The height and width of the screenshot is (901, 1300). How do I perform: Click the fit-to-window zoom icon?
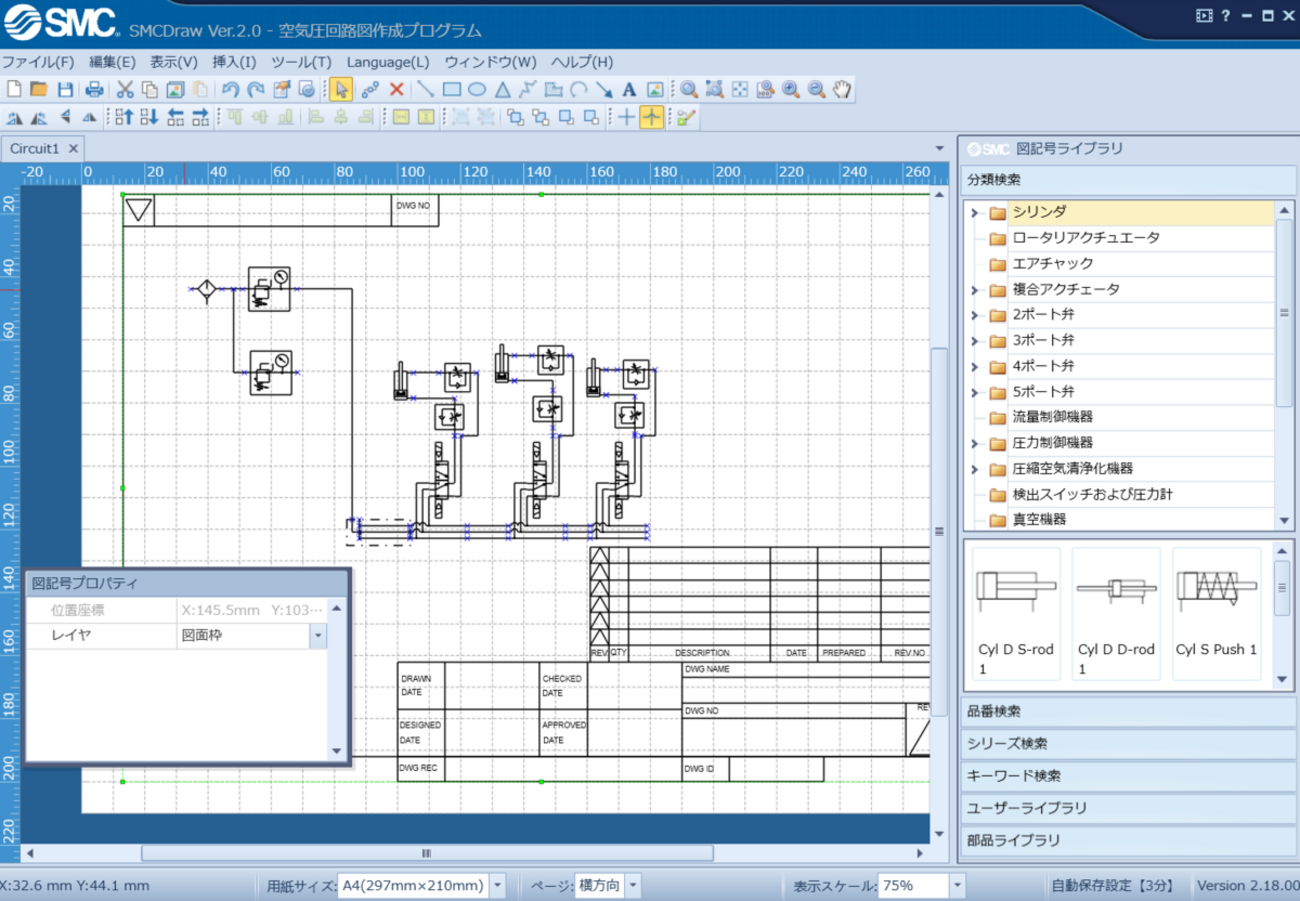pyautogui.click(x=740, y=90)
